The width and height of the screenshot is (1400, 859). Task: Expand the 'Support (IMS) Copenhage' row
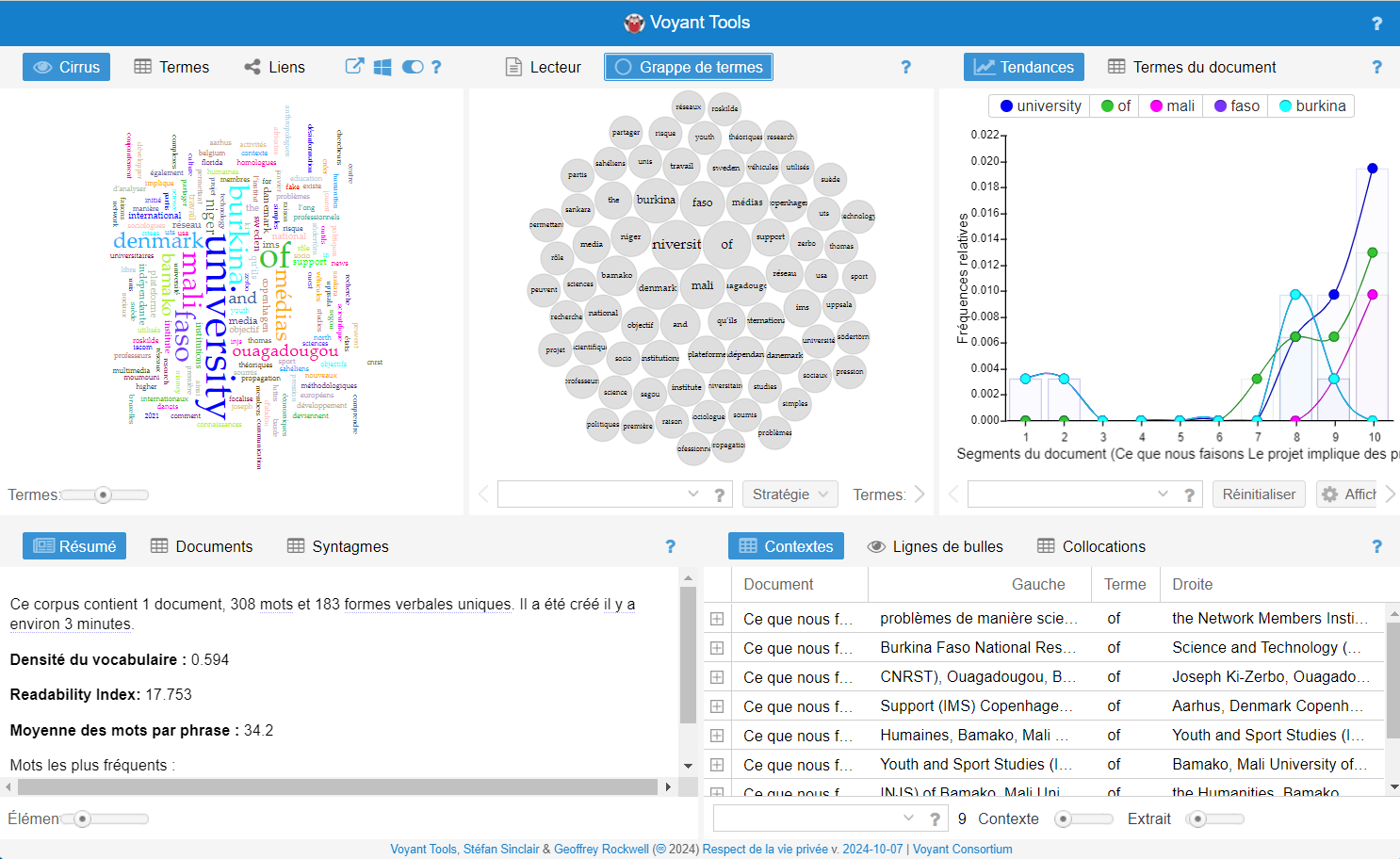[x=717, y=706]
